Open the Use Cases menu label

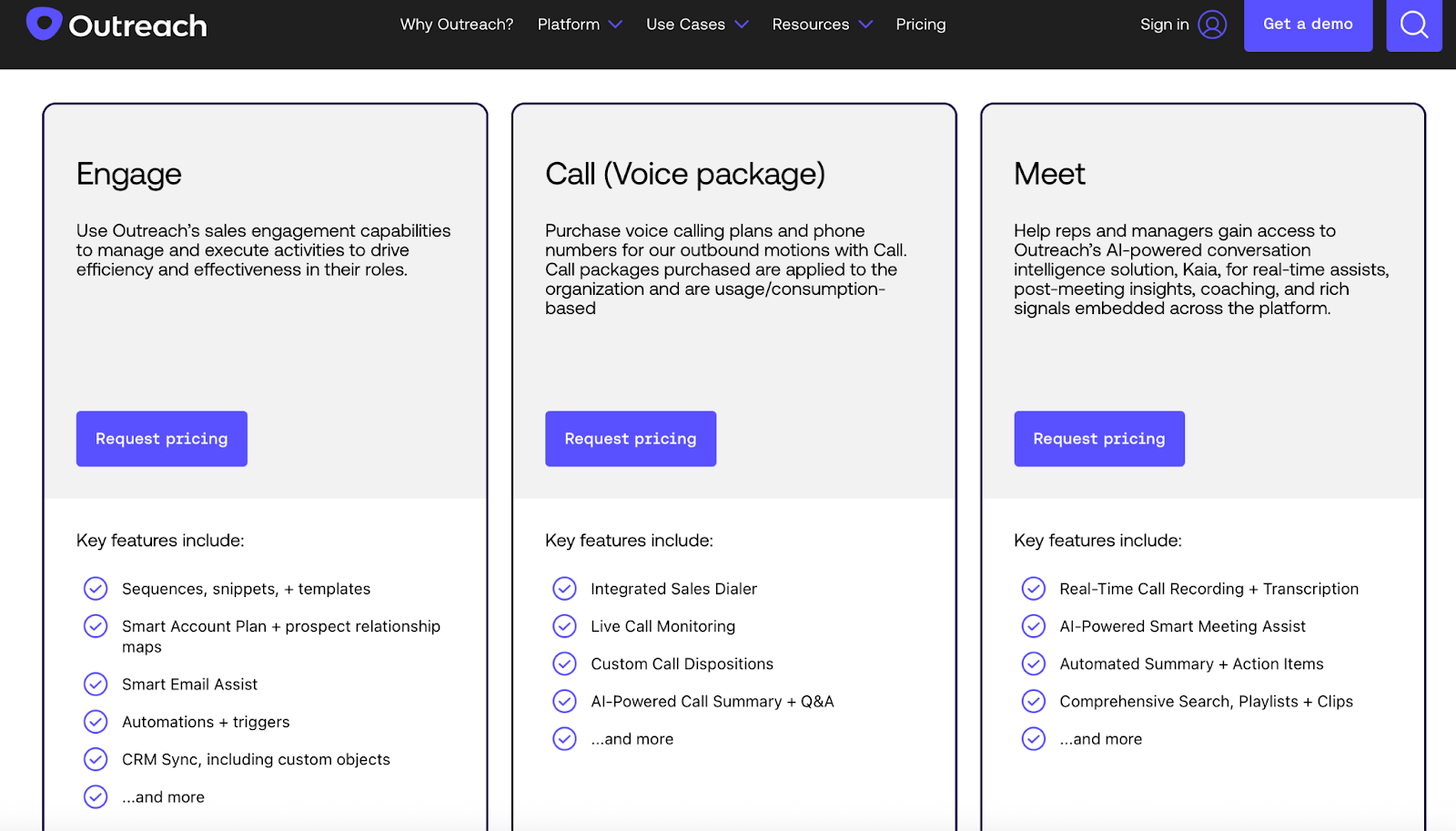pos(686,25)
